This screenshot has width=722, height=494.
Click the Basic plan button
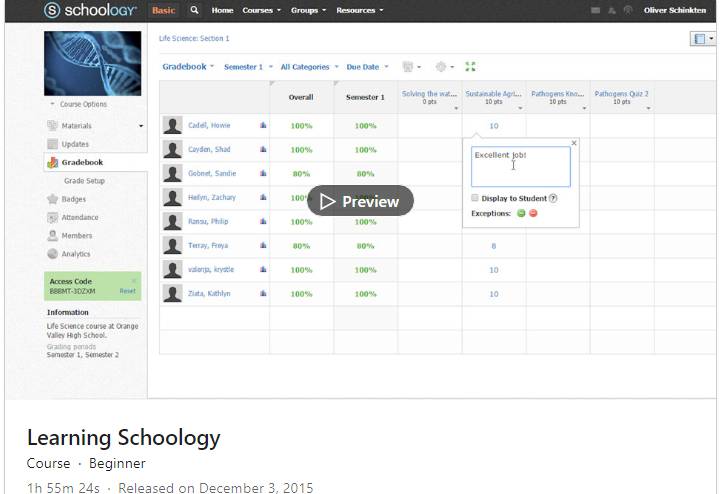pyautogui.click(x=163, y=10)
